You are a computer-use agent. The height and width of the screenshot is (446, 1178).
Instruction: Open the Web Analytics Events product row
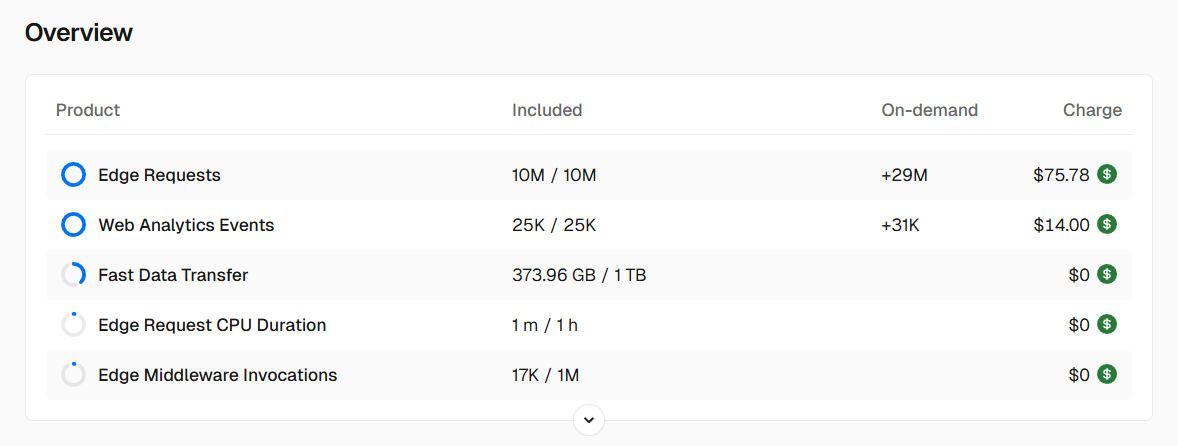tap(186, 225)
